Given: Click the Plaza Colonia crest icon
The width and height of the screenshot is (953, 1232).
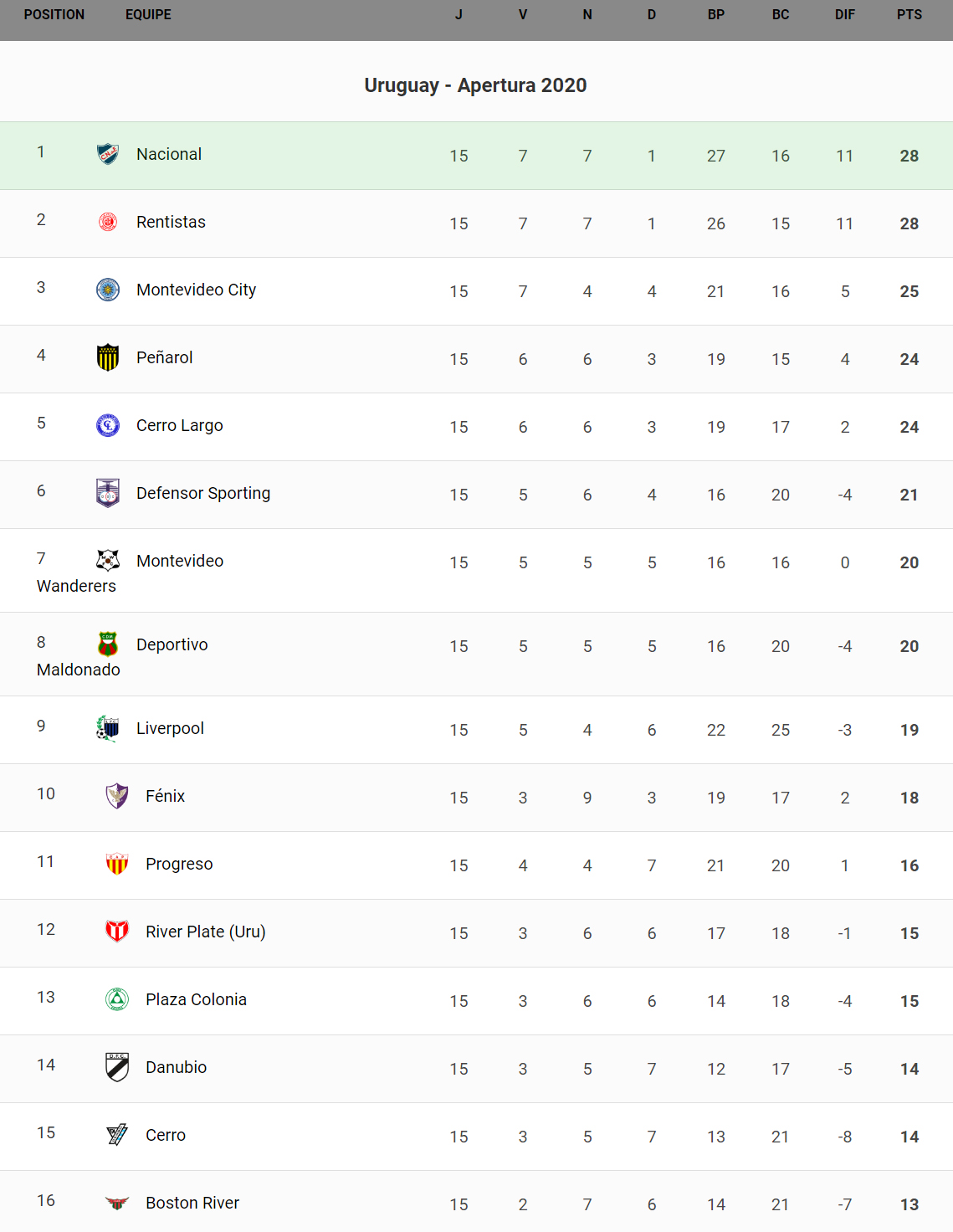Looking at the screenshot, I should [117, 999].
